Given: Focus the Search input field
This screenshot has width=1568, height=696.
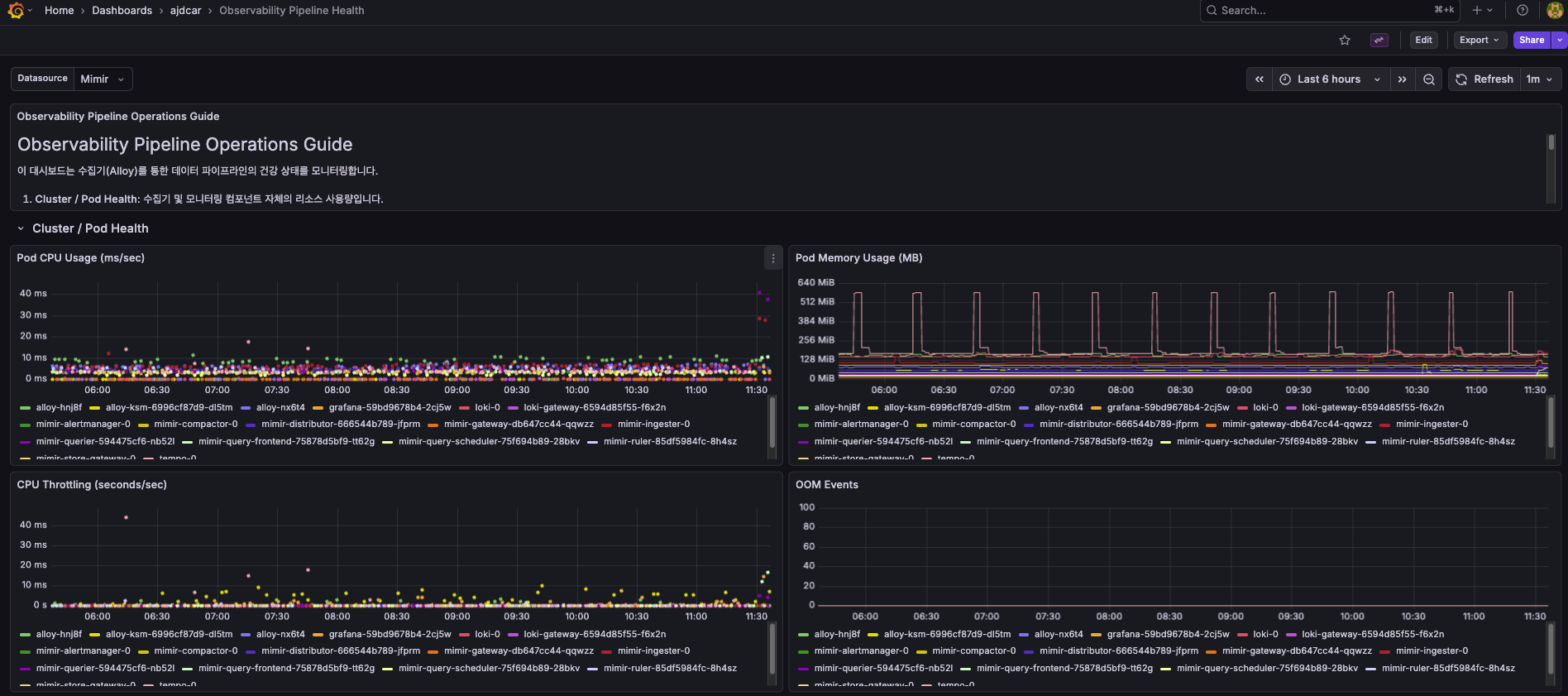Looking at the screenshot, I should pyautogui.click(x=1329, y=11).
